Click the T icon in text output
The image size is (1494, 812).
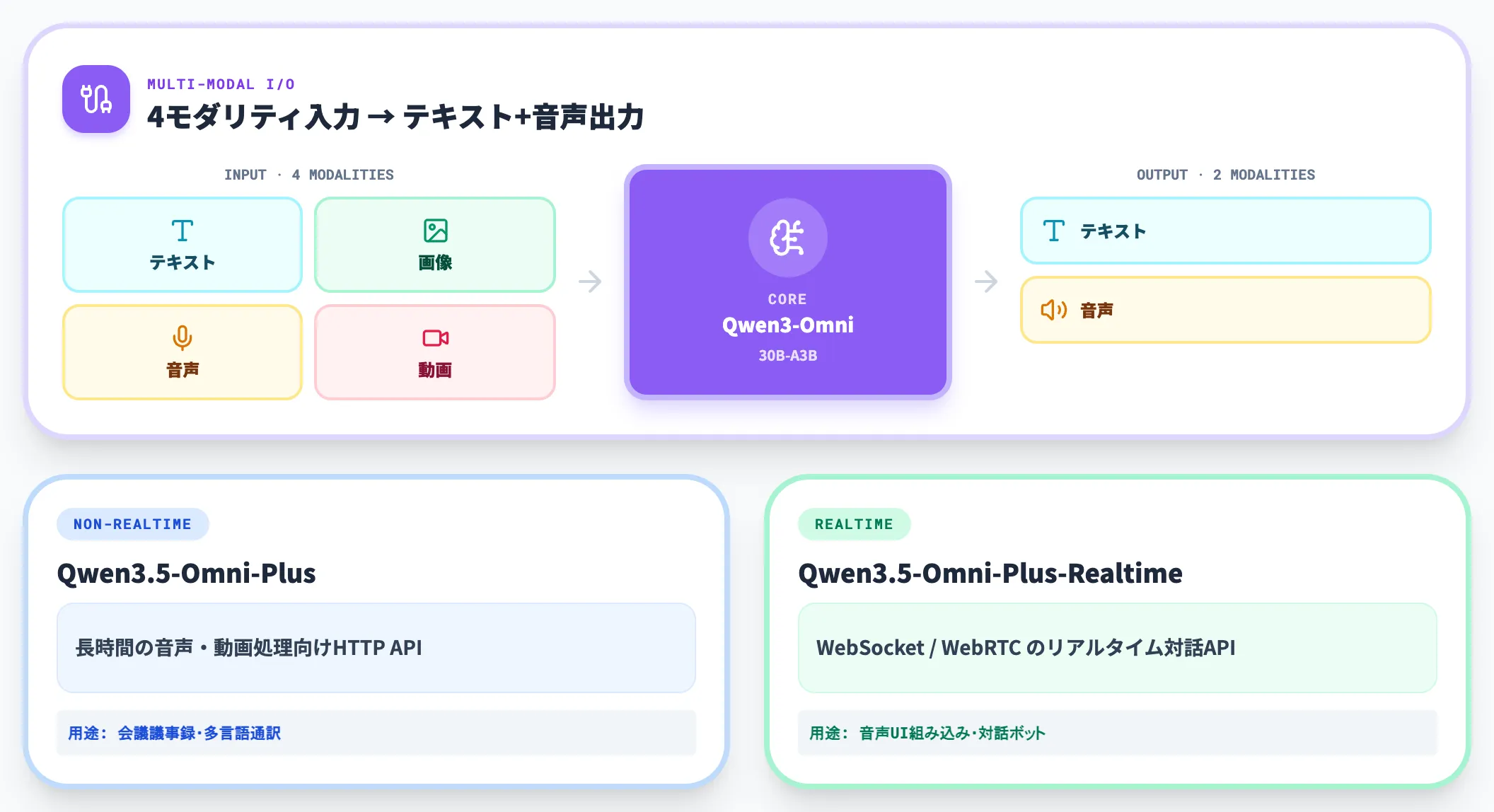(x=1053, y=231)
